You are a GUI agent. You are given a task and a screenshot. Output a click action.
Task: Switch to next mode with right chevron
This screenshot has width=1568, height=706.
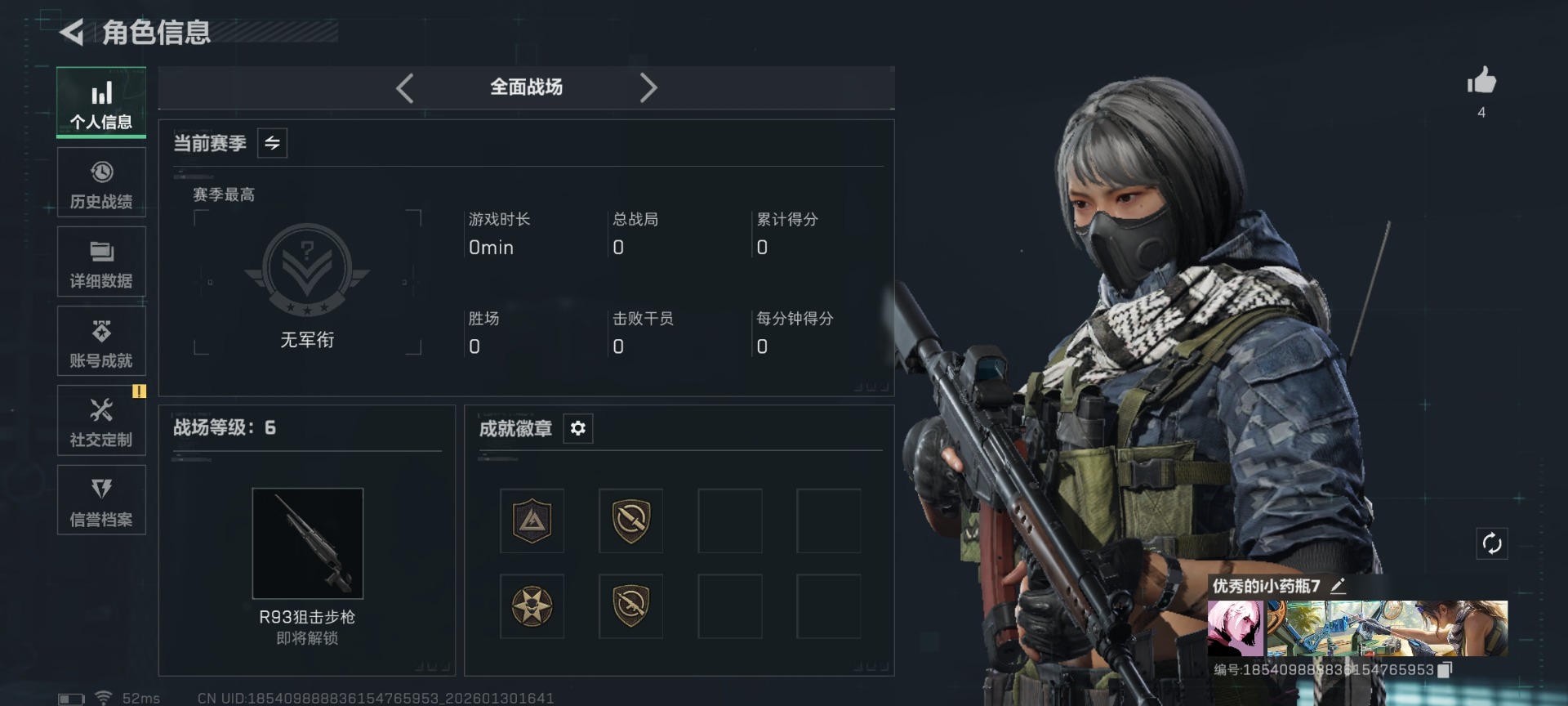(x=648, y=87)
